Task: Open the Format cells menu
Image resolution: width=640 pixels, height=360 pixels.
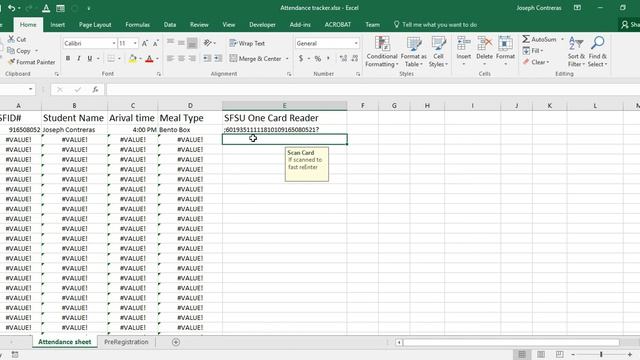Action: 505,52
